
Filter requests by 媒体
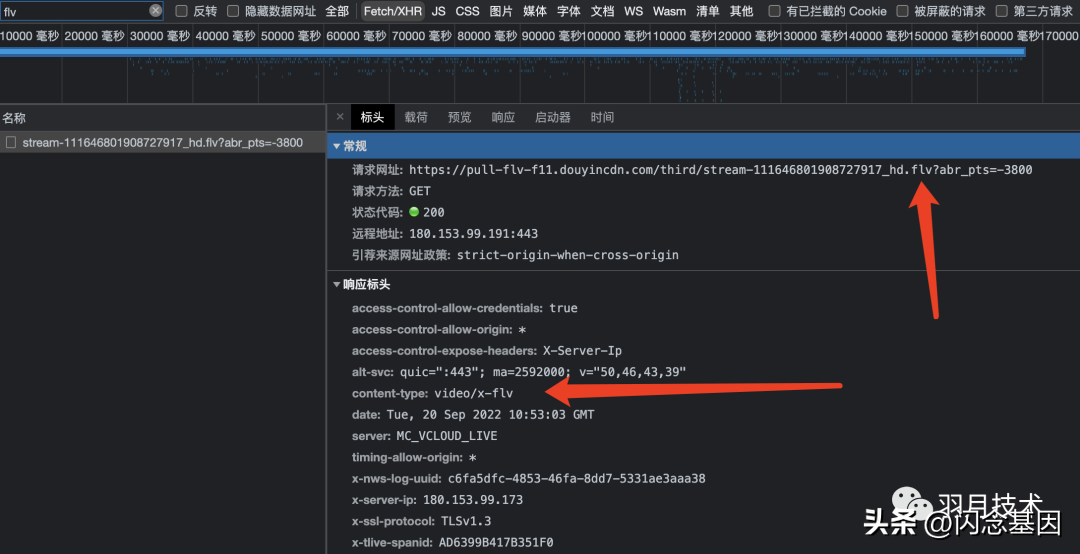click(x=535, y=11)
